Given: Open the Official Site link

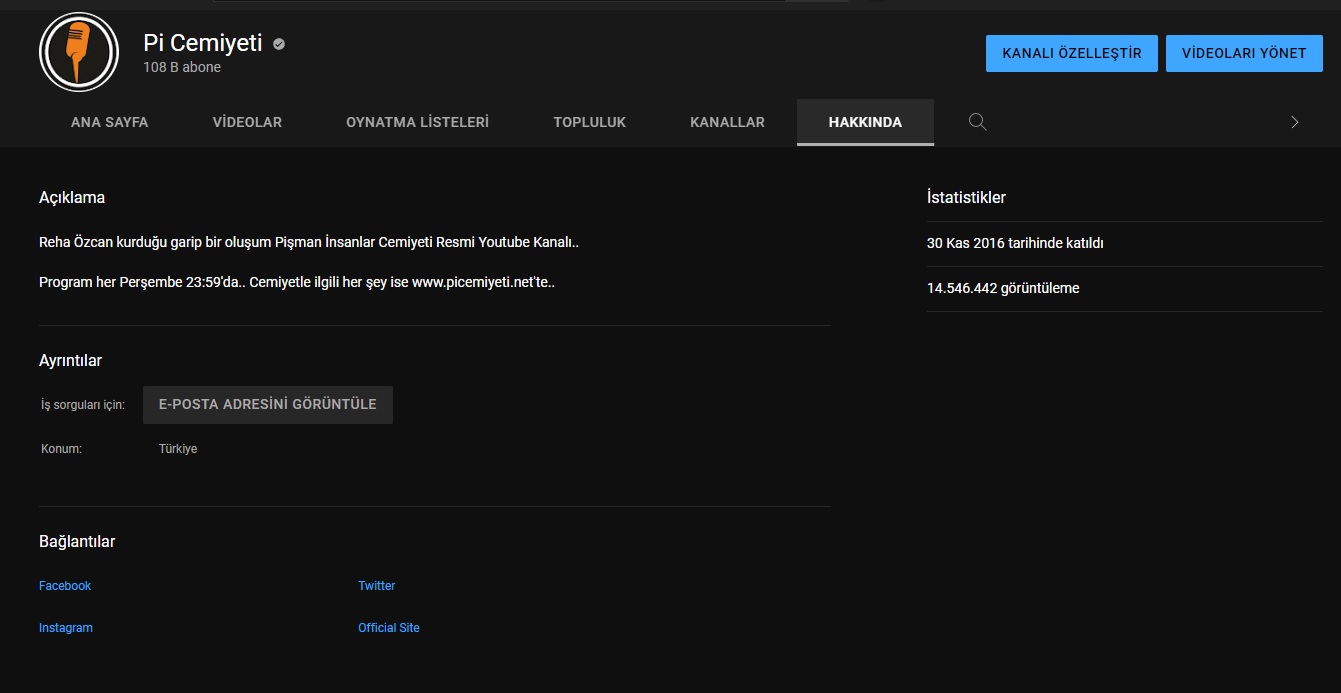Looking at the screenshot, I should (389, 628).
